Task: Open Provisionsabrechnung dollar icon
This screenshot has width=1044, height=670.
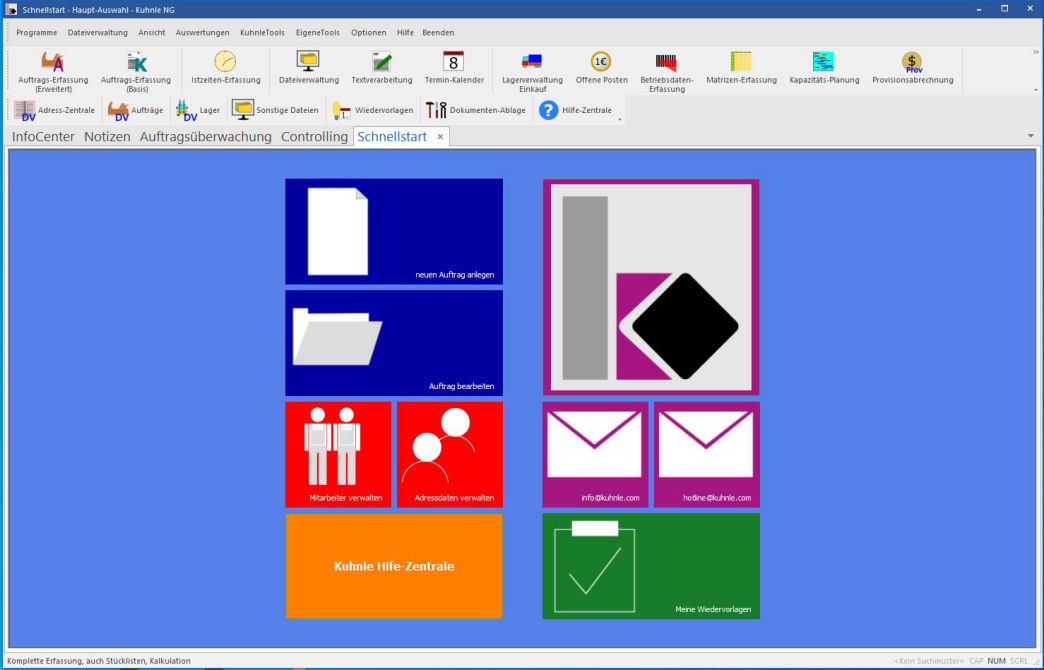Action: coord(912,62)
